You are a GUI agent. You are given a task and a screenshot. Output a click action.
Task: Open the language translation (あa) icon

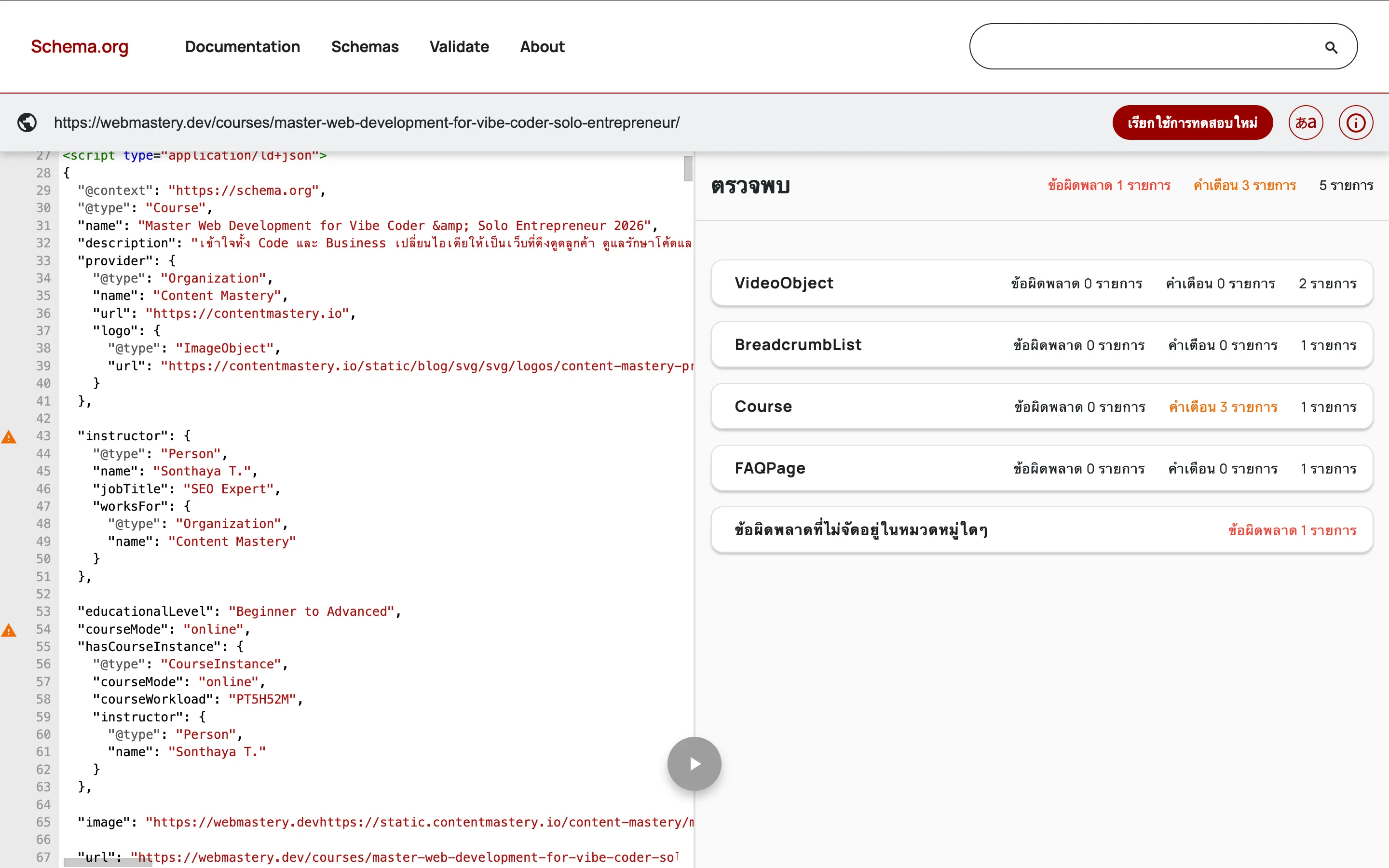click(x=1306, y=122)
